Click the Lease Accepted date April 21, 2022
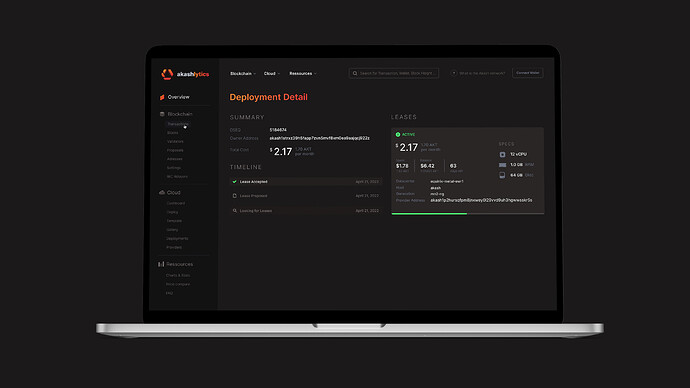Viewport: 690px width, 388px height. pyautogui.click(x=367, y=182)
